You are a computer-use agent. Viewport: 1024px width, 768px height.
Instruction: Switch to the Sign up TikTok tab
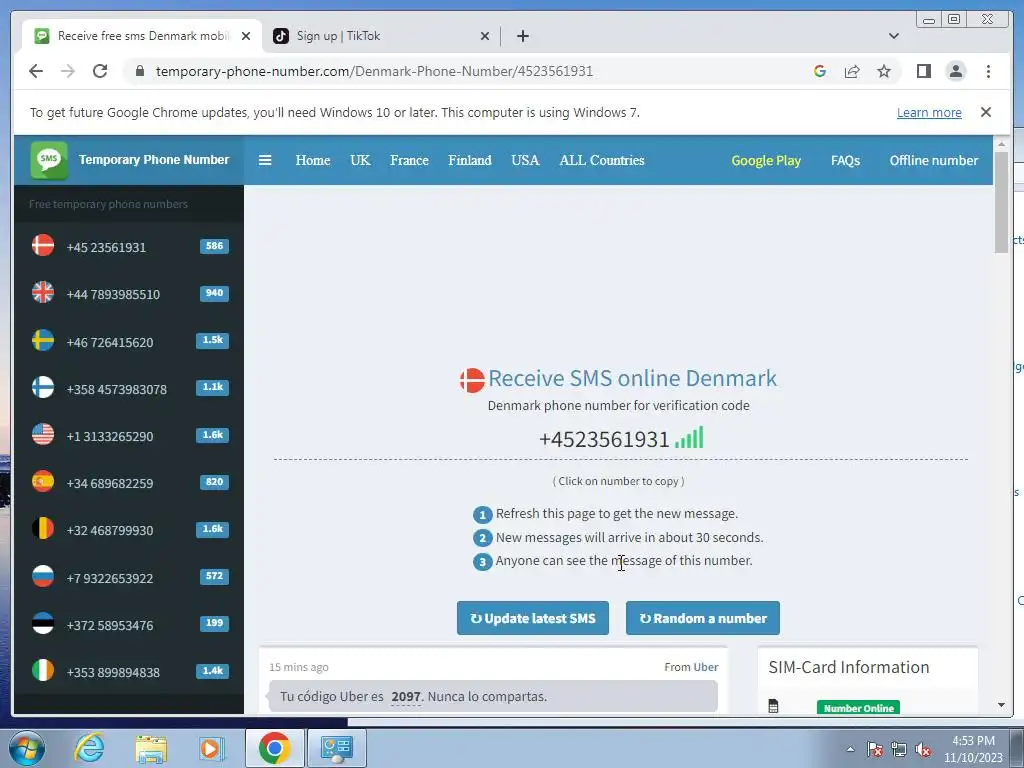pyautogui.click(x=381, y=36)
